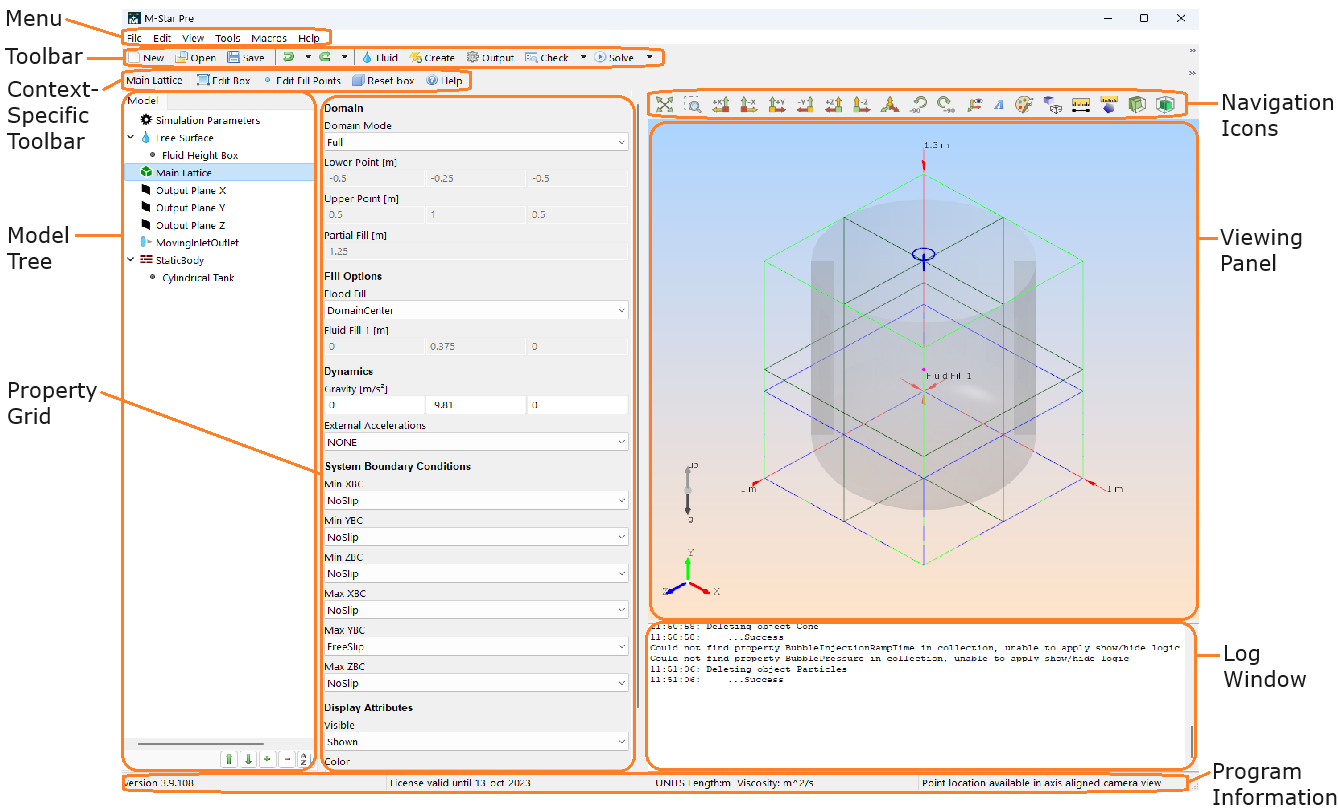This screenshot has width=1338, height=809.
Task: Open the Max YBC FreeSlip dropdown
Action: point(476,647)
